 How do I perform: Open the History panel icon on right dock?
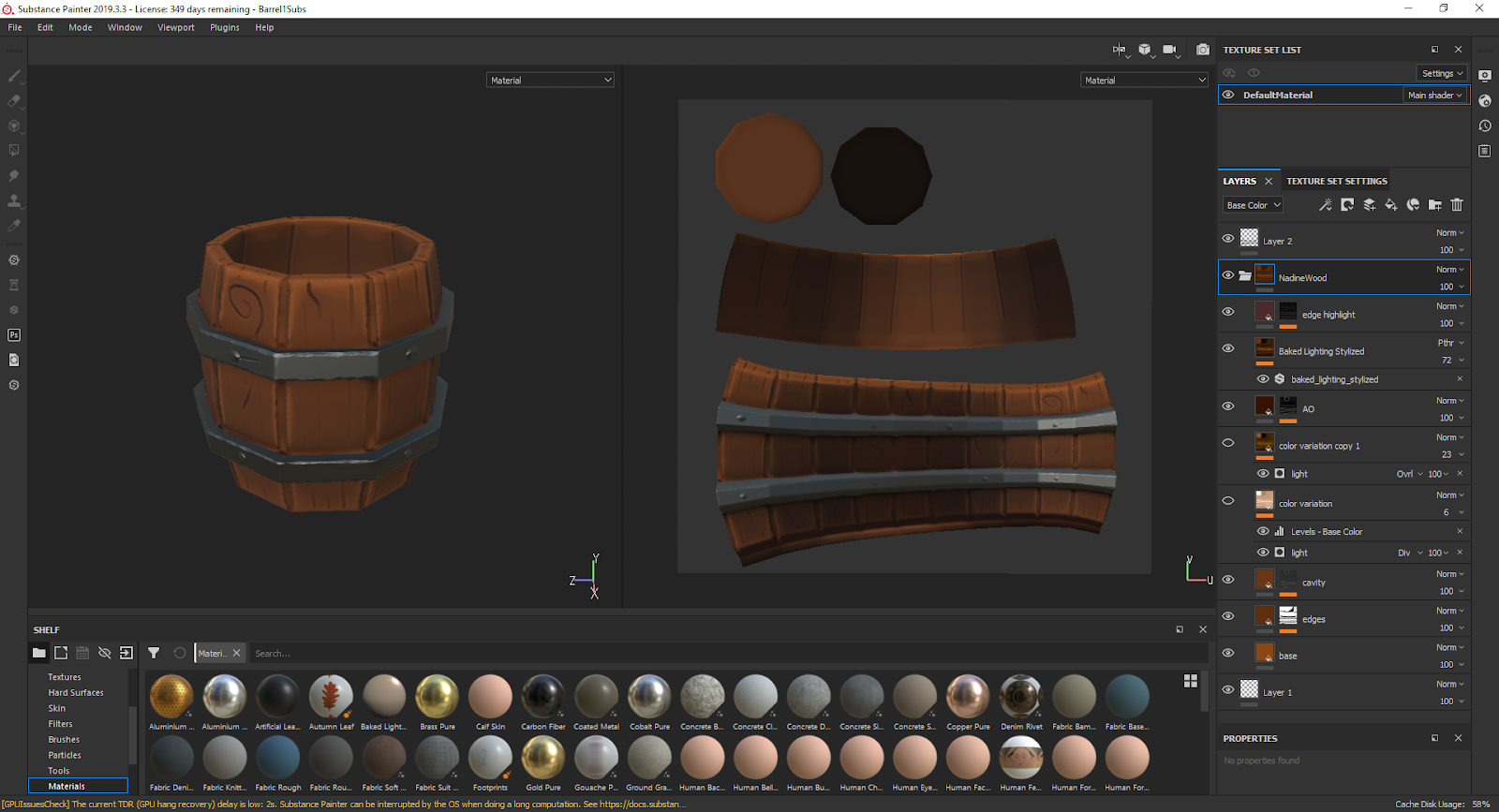pyautogui.click(x=1485, y=125)
